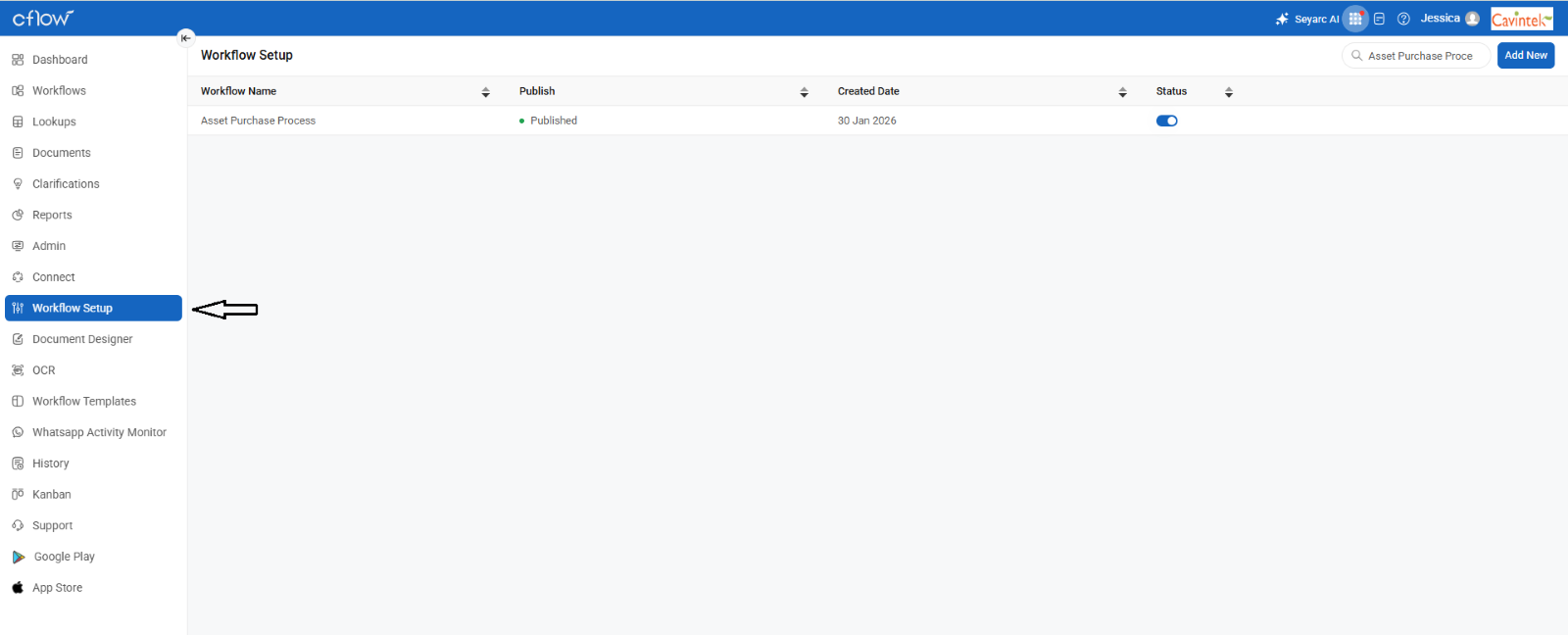The height and width of the screenshot is (635, 1568).
Task: Click the notes icon beside the help icon
Action: pyautogui.click(x=1379, y=19)
